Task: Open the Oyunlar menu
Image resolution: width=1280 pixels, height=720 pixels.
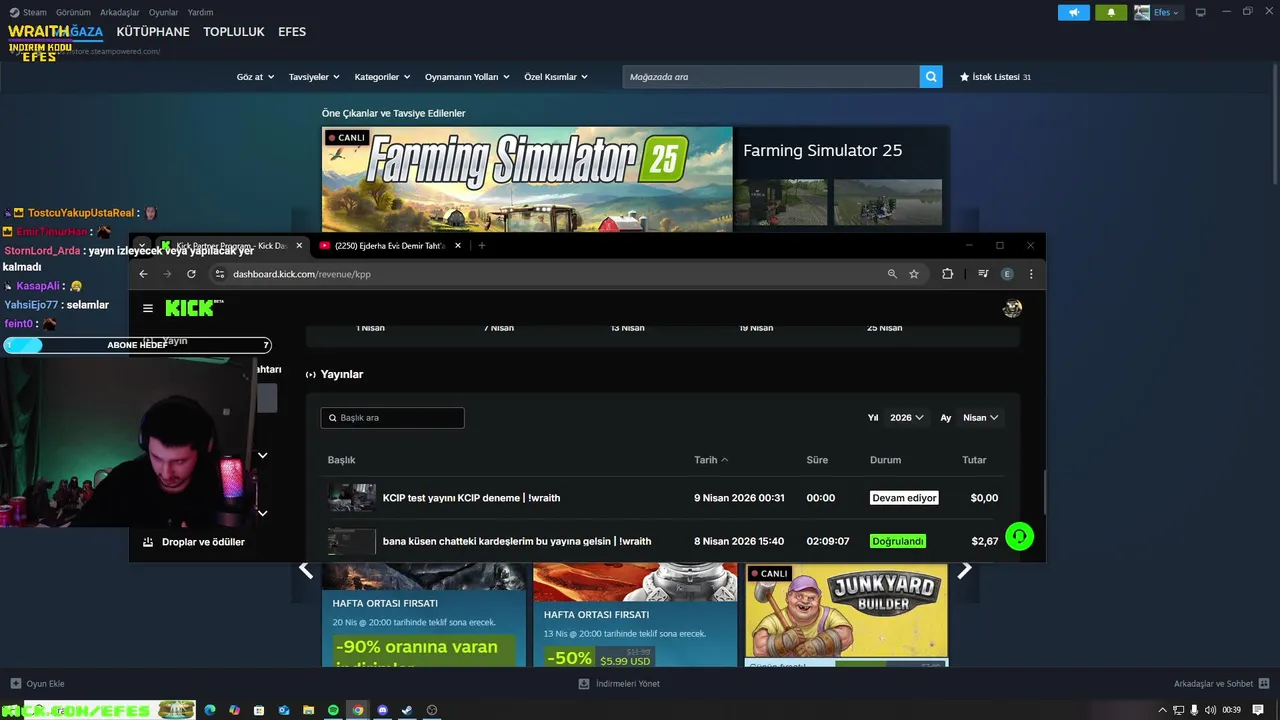Action: click(x=163, y=13)
